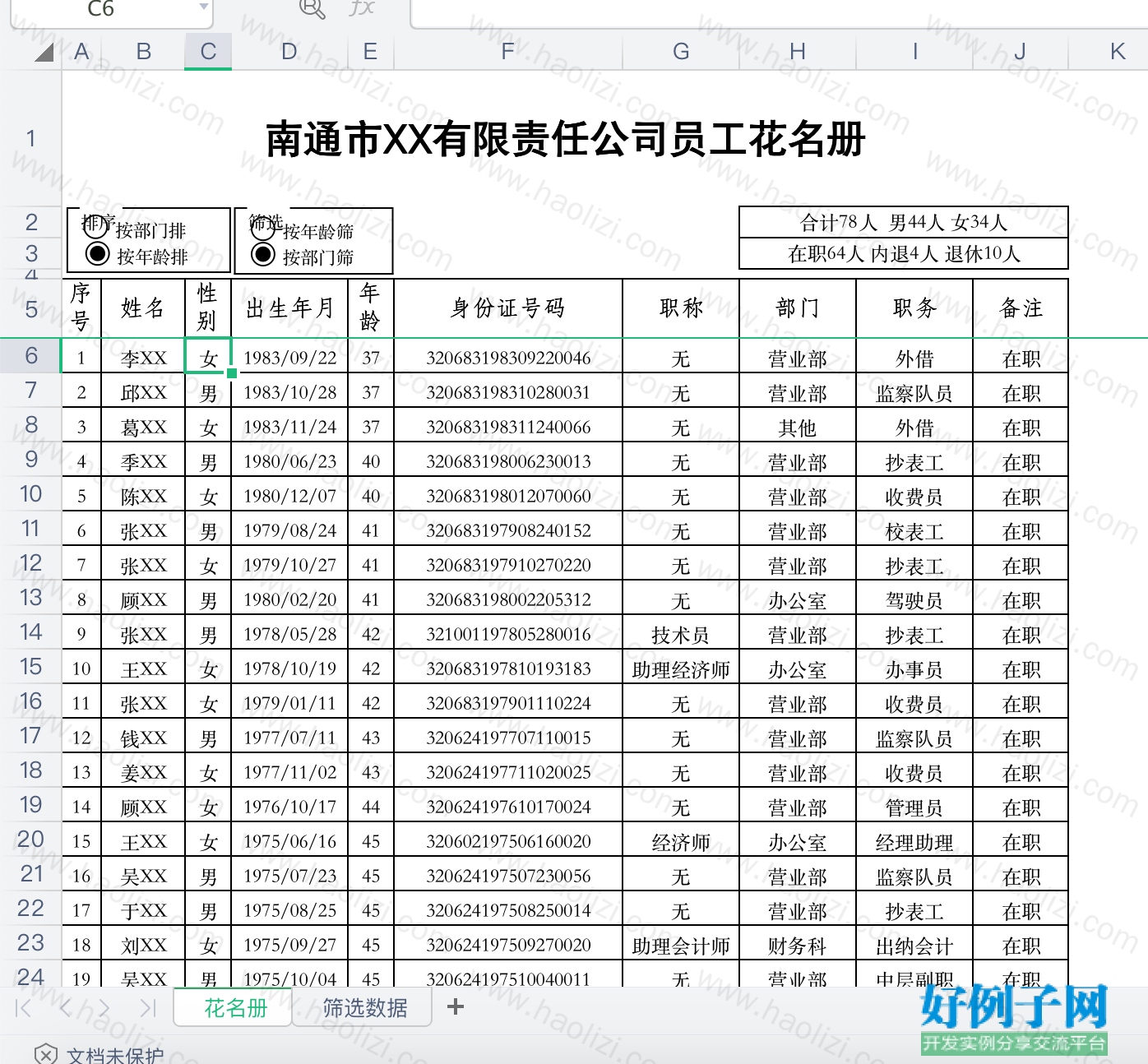The height and width of the screenshot is (1064, 1148).
Task: Select column I header
Action: [914, 52]
